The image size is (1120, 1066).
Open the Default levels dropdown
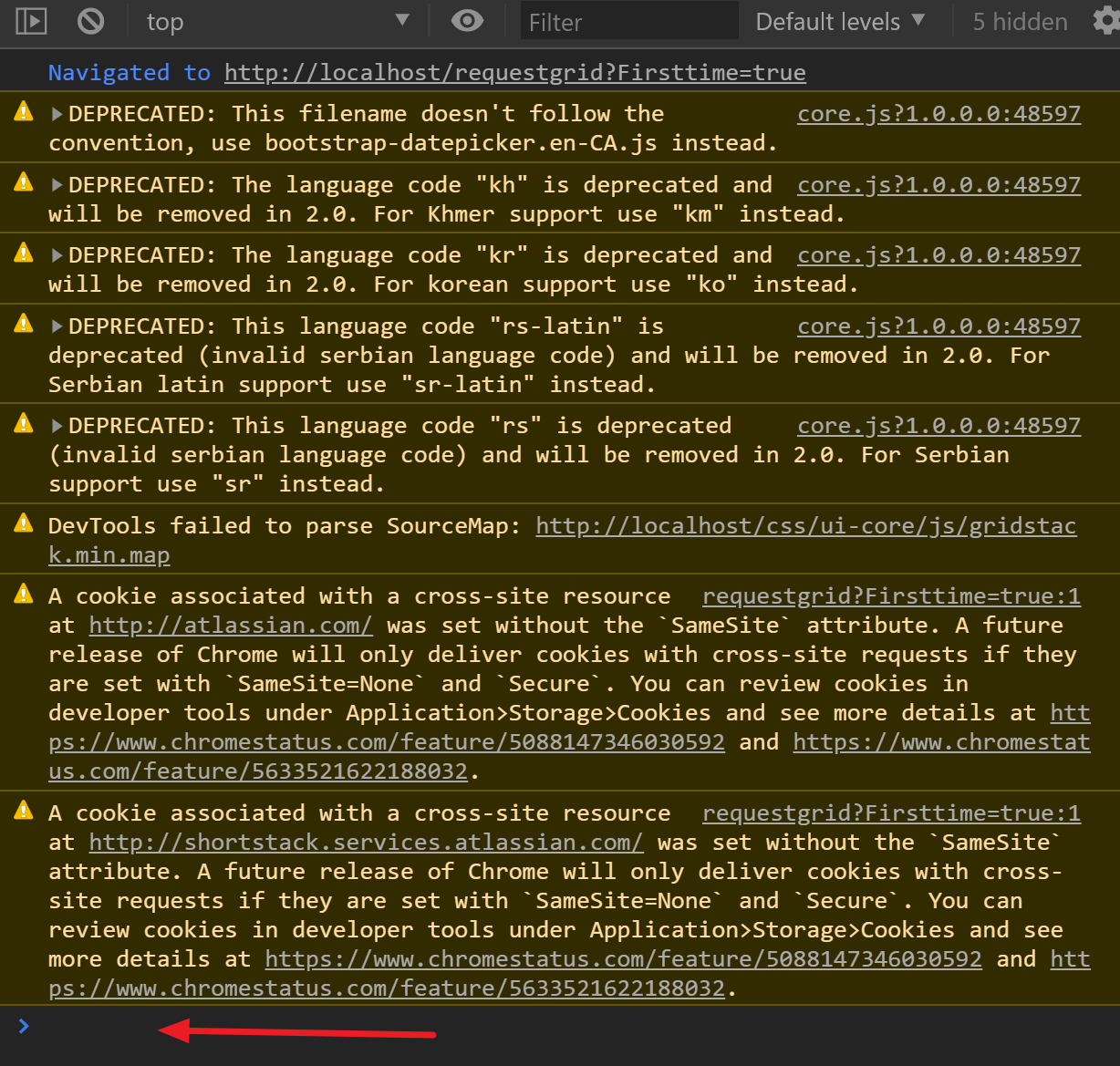840,22
